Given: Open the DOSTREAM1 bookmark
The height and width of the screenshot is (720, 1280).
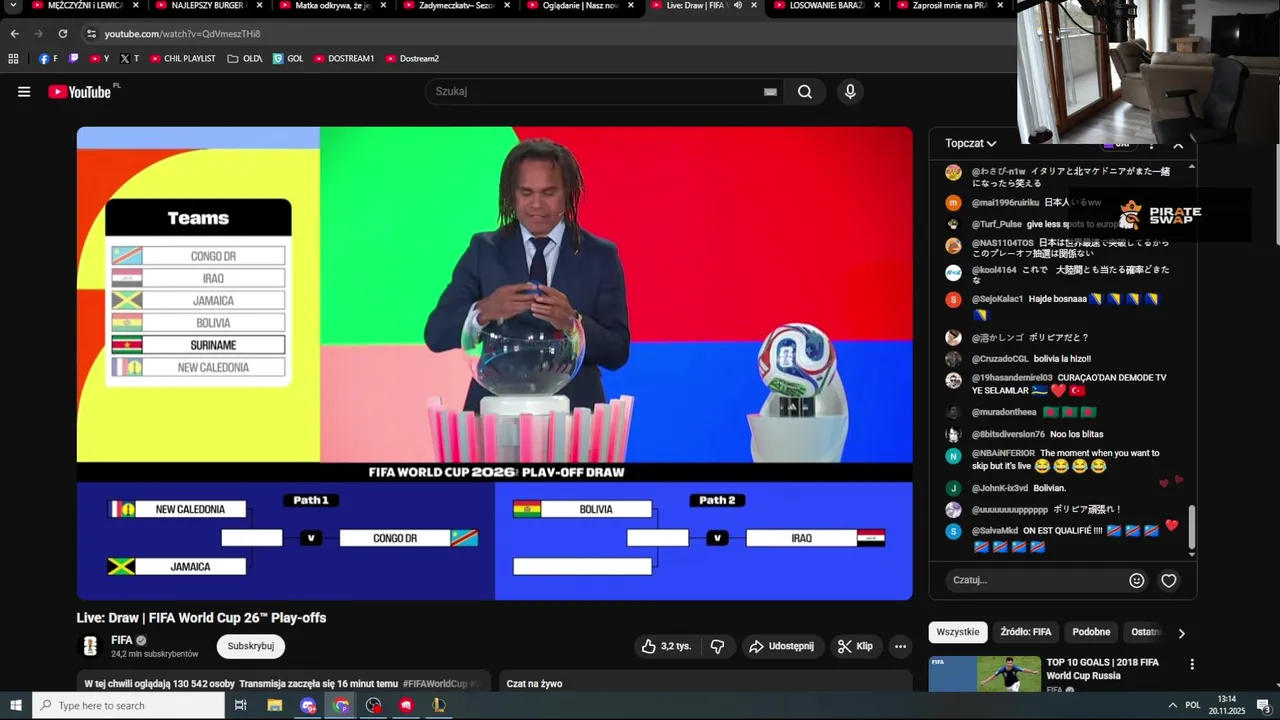Looking at the screenshot, I should pos(344,58).
